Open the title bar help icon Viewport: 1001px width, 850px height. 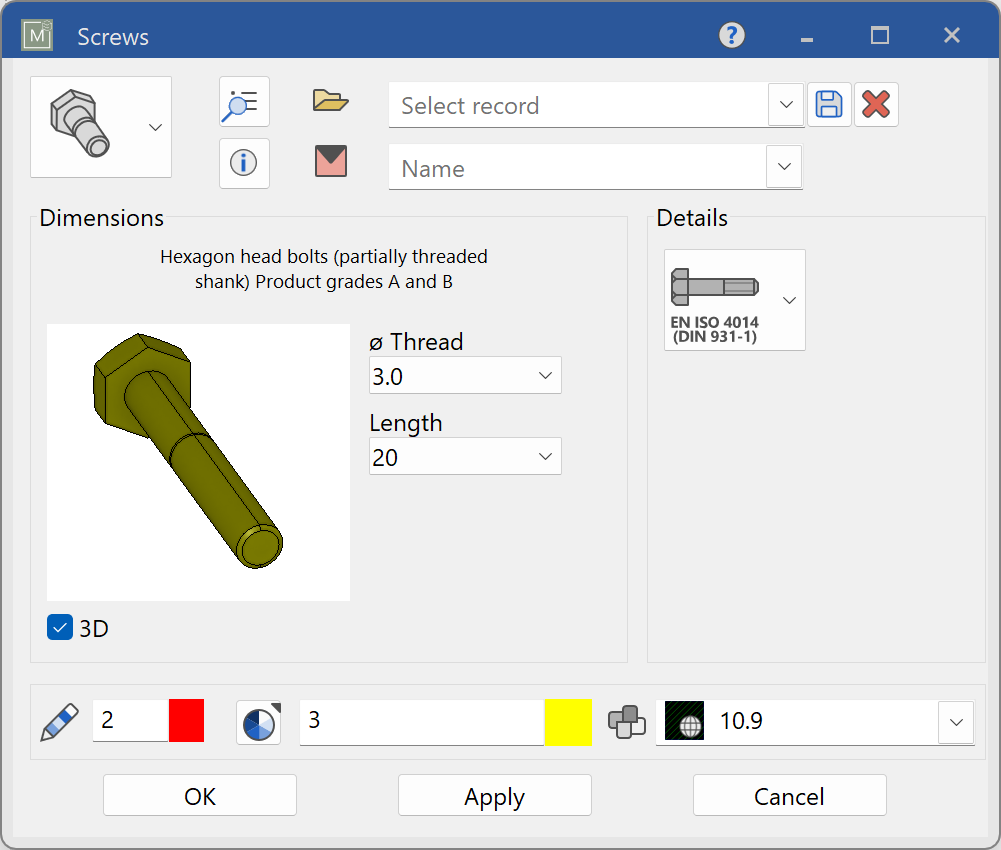point(731,35)
